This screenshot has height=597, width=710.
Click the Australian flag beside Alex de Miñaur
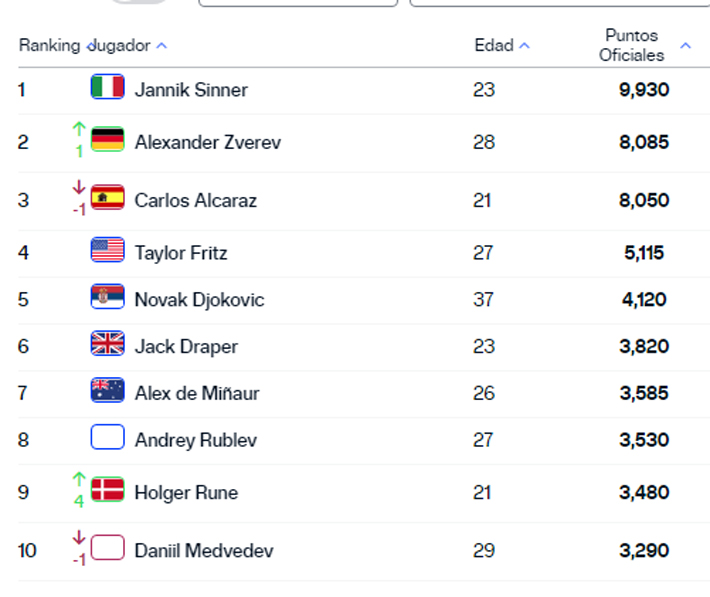pyautogui.click(x=107, y=391)
